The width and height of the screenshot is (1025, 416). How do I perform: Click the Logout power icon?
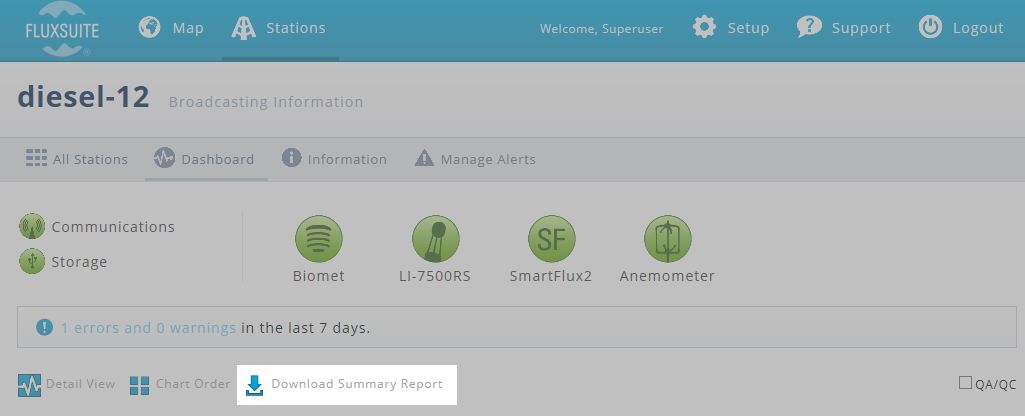pyautogui.click(x=930, y=28)
